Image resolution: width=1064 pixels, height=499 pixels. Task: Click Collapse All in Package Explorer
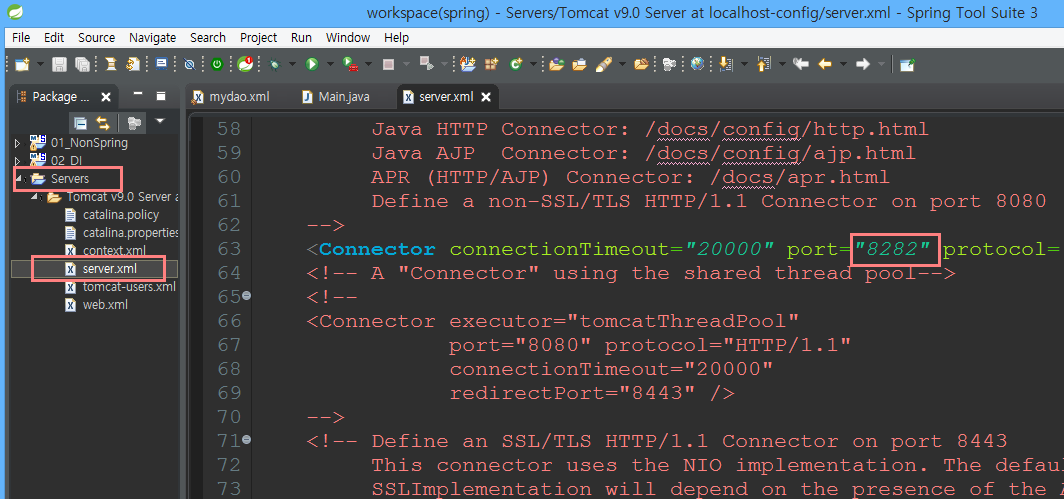coord(81,123)
